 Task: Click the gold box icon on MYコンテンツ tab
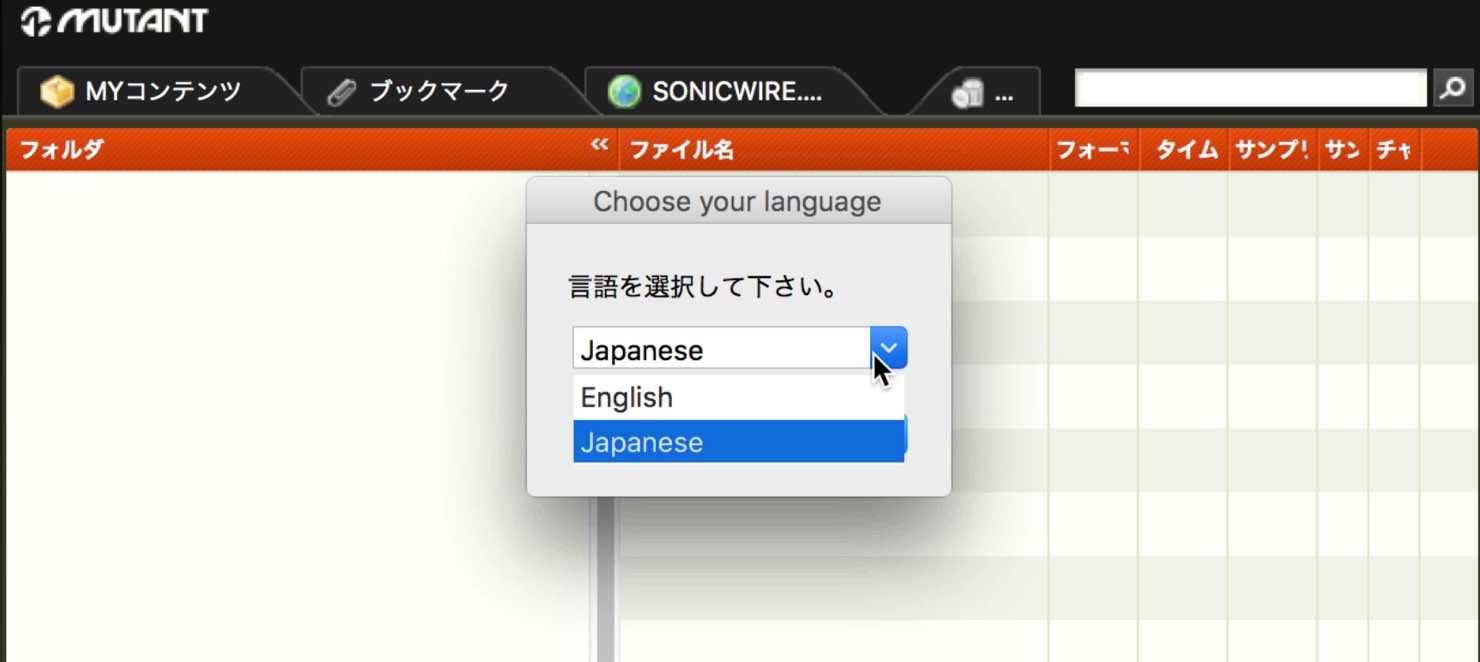click(x=57, y=92)
